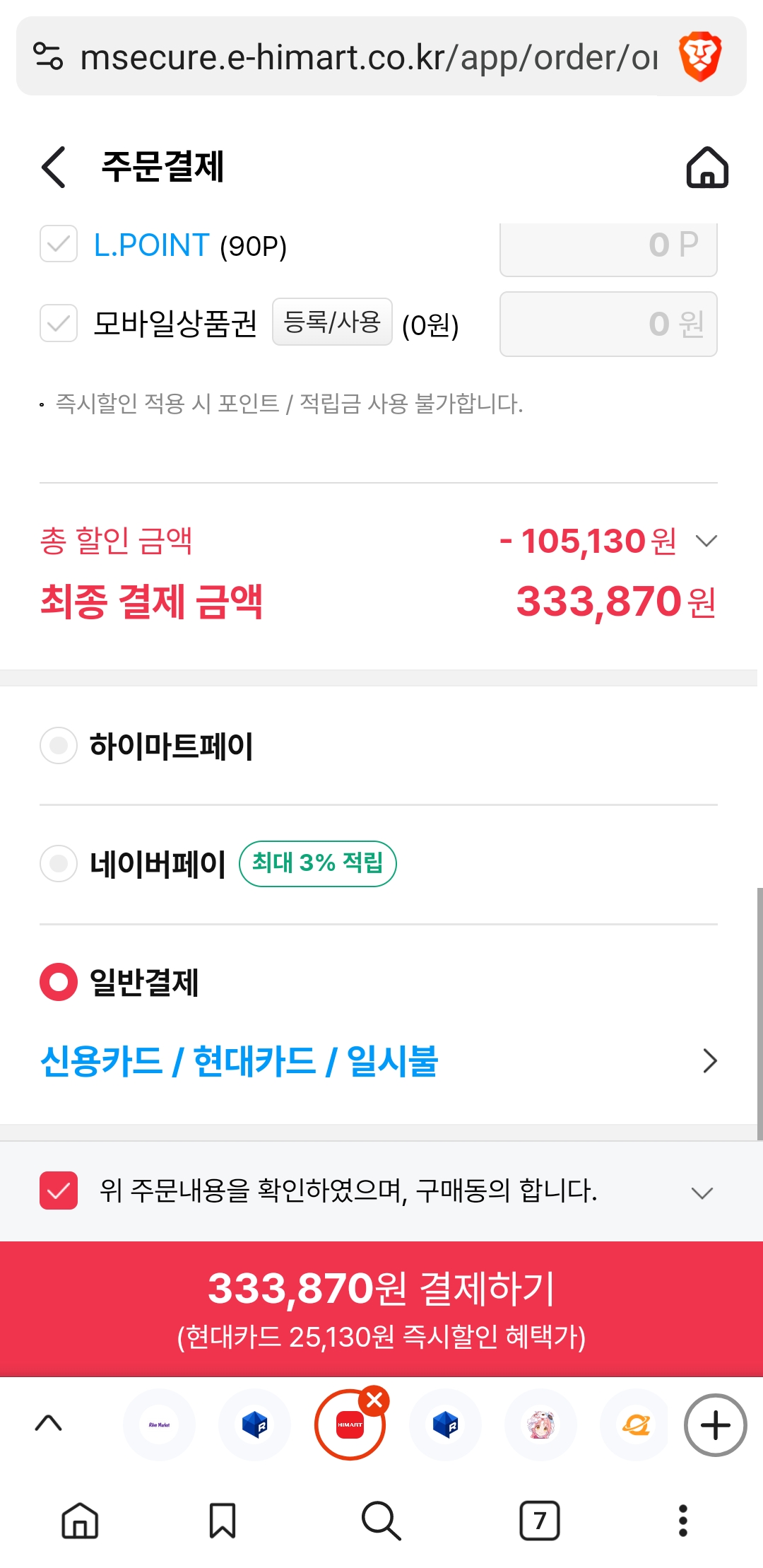The height and width of the screenshot is (1568, 763).
Task: Check the 모바일상품권 checkbox
Action: coord(59,323)
